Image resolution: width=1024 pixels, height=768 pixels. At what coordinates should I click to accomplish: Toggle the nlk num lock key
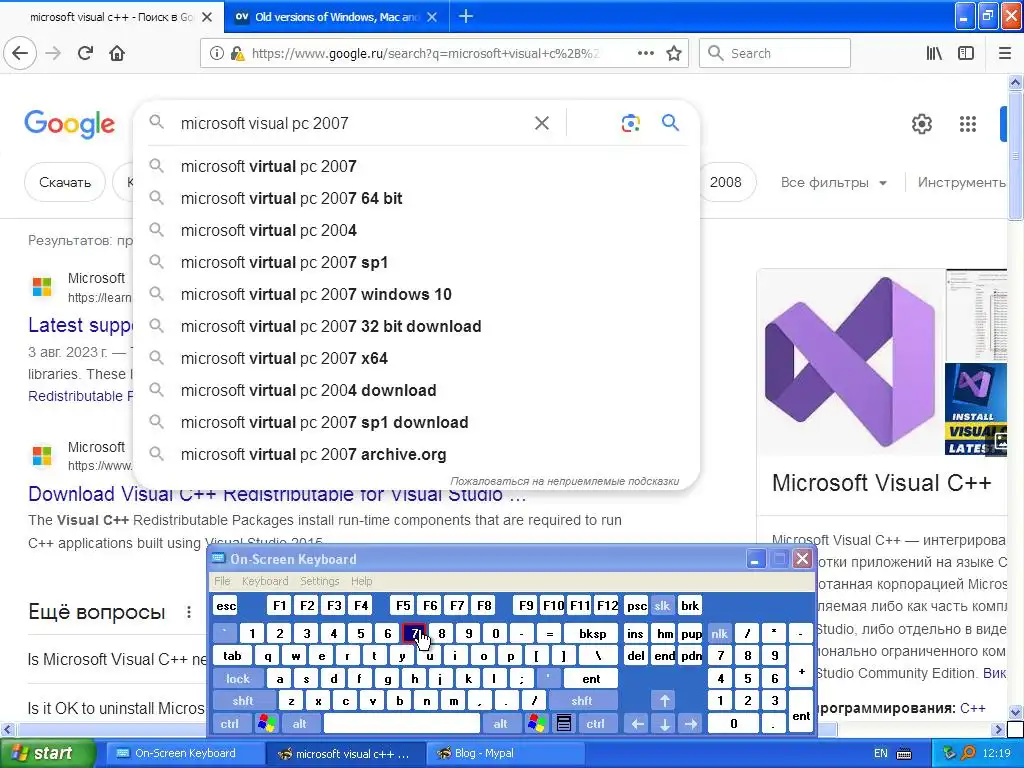(x=719, y=633)
